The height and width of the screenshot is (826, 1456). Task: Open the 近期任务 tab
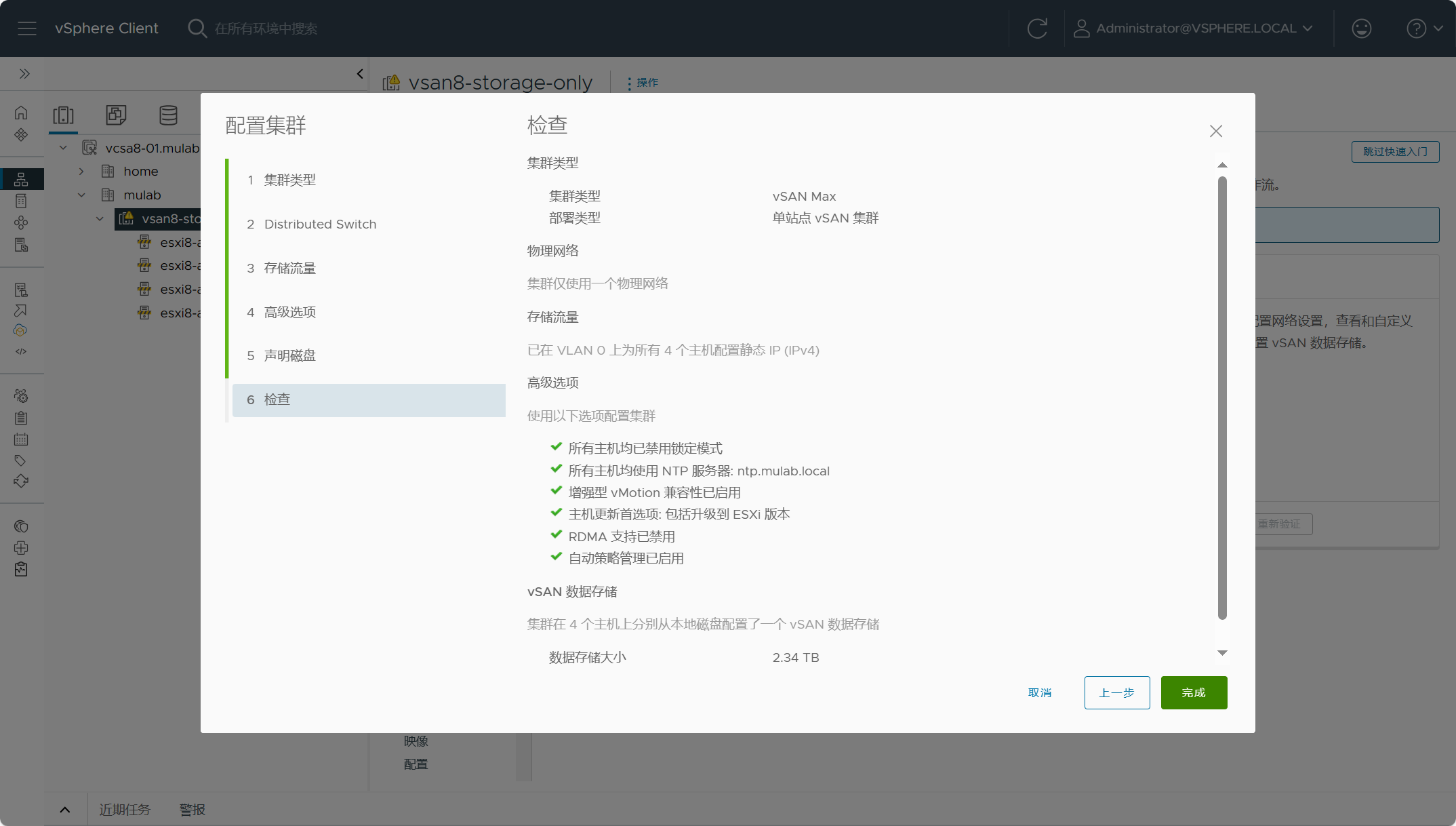click(125, 810)
